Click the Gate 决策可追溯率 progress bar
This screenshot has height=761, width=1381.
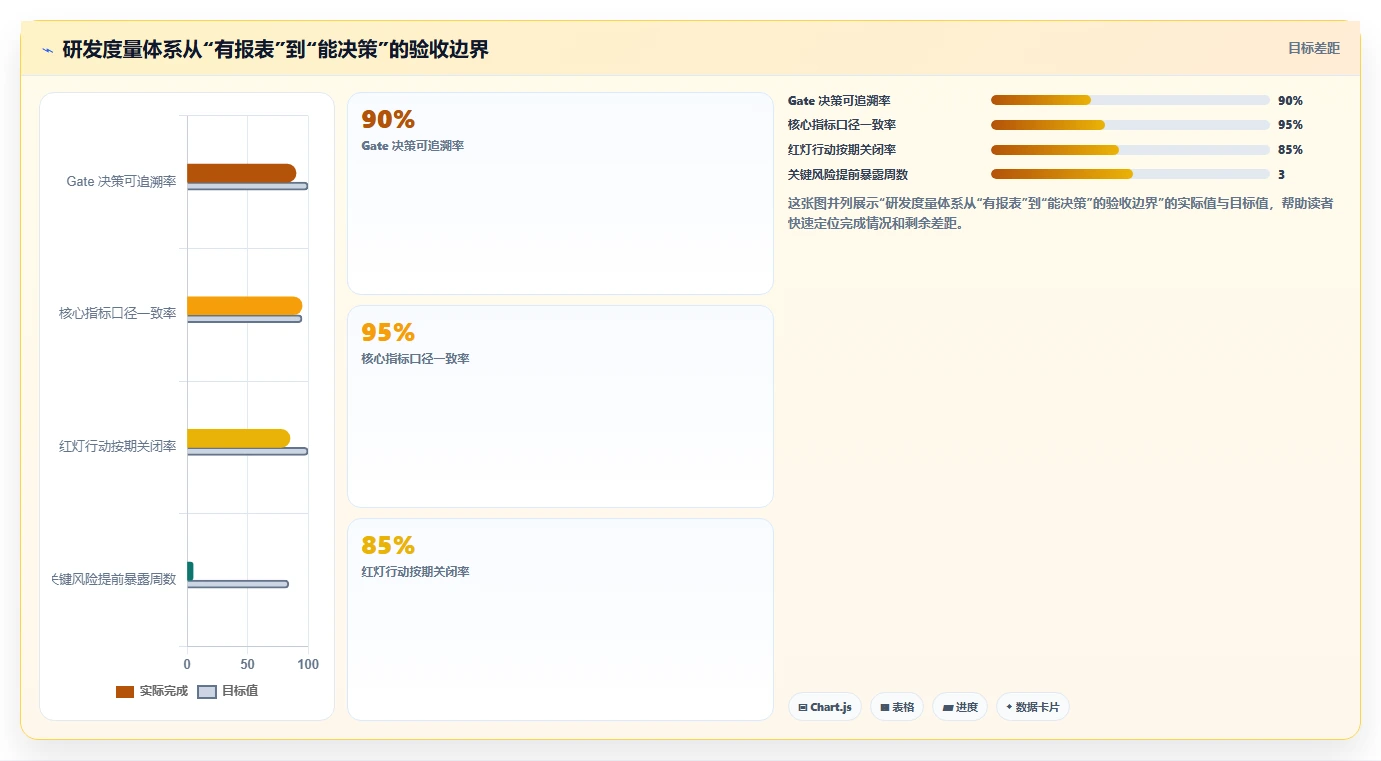[x=1130, y=100]
